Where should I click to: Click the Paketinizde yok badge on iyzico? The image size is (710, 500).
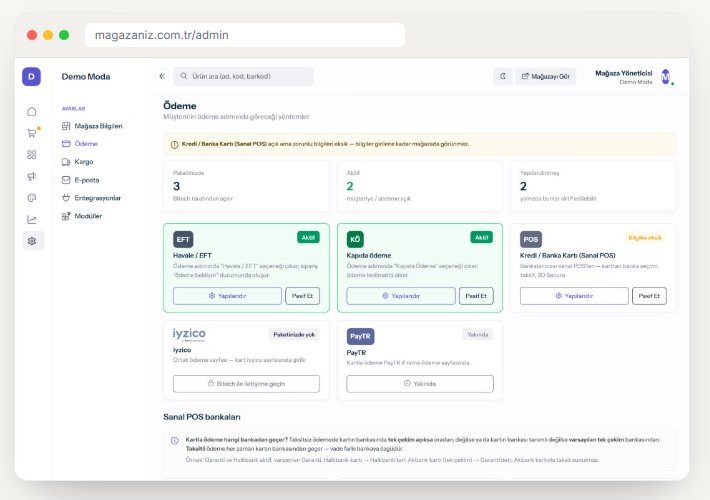click(294, 334)
